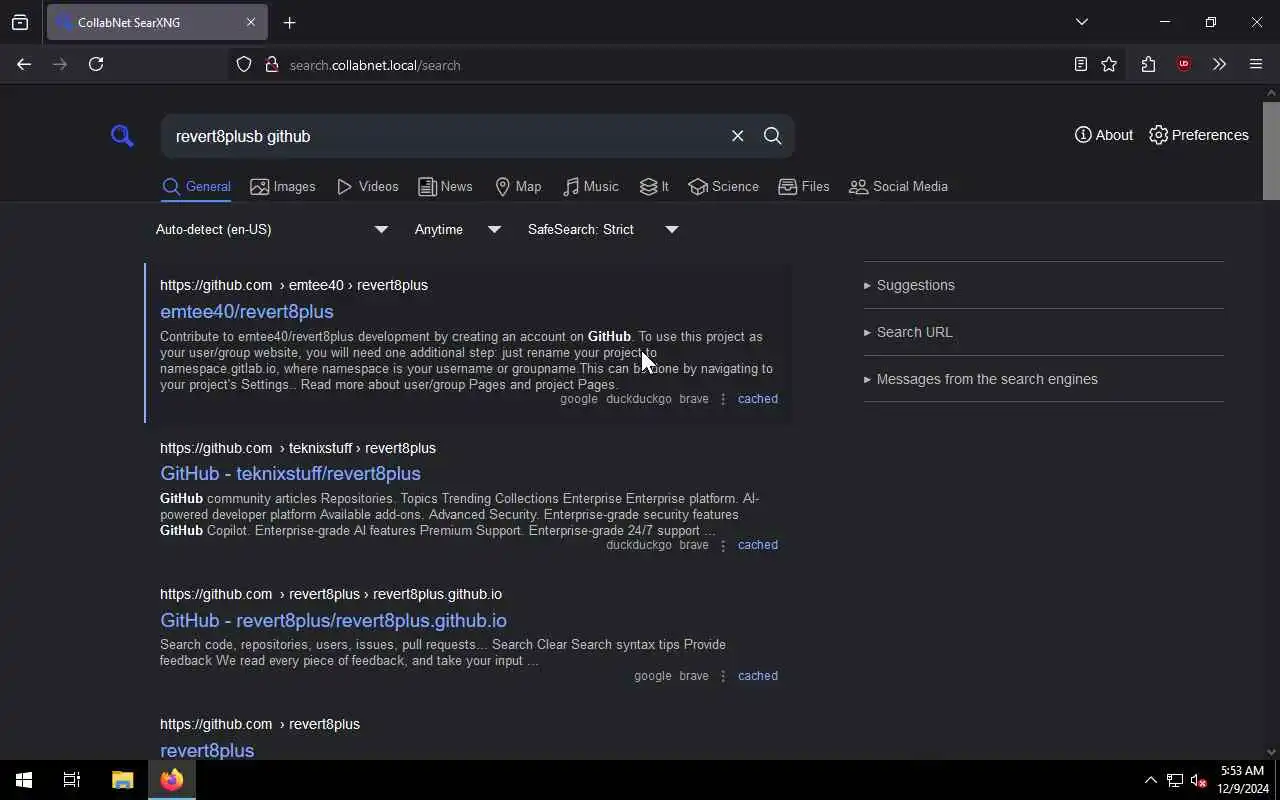This screenshot has width=1280, height=800.
Task: Toggle Reader View icon
Action: 1080,64
